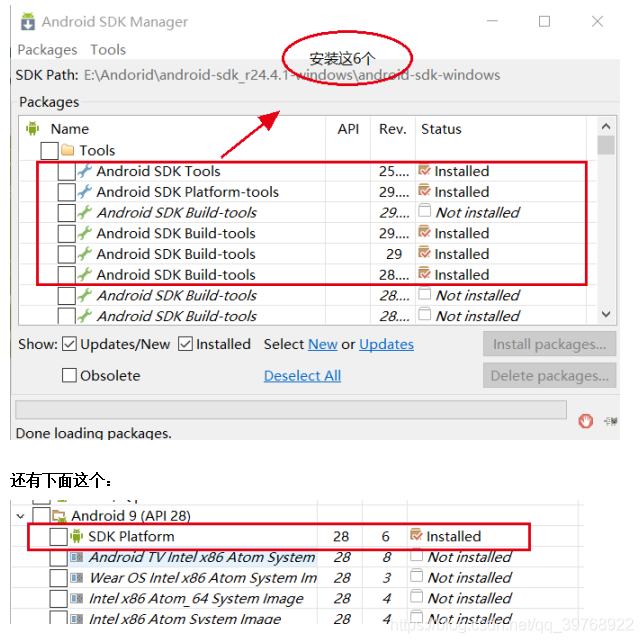This screenshot has width=643, height=643.
Task: Click the Select New link
Action: pos(323,344)
